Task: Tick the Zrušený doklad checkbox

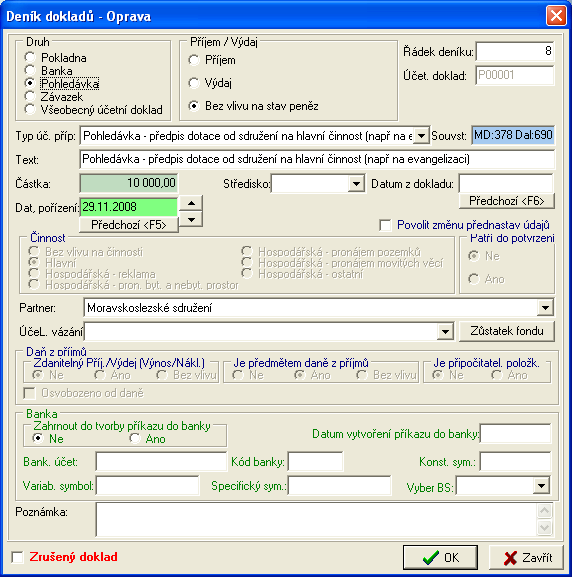Action: 17,557
